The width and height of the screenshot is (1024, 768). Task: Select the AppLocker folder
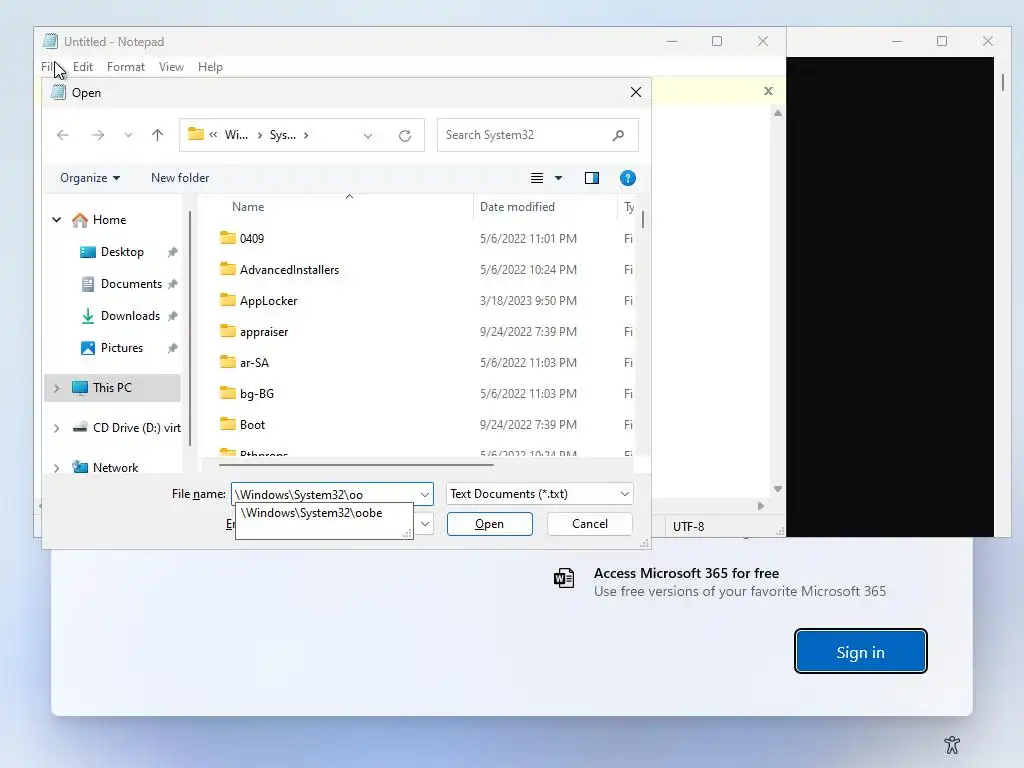(268, 300)
